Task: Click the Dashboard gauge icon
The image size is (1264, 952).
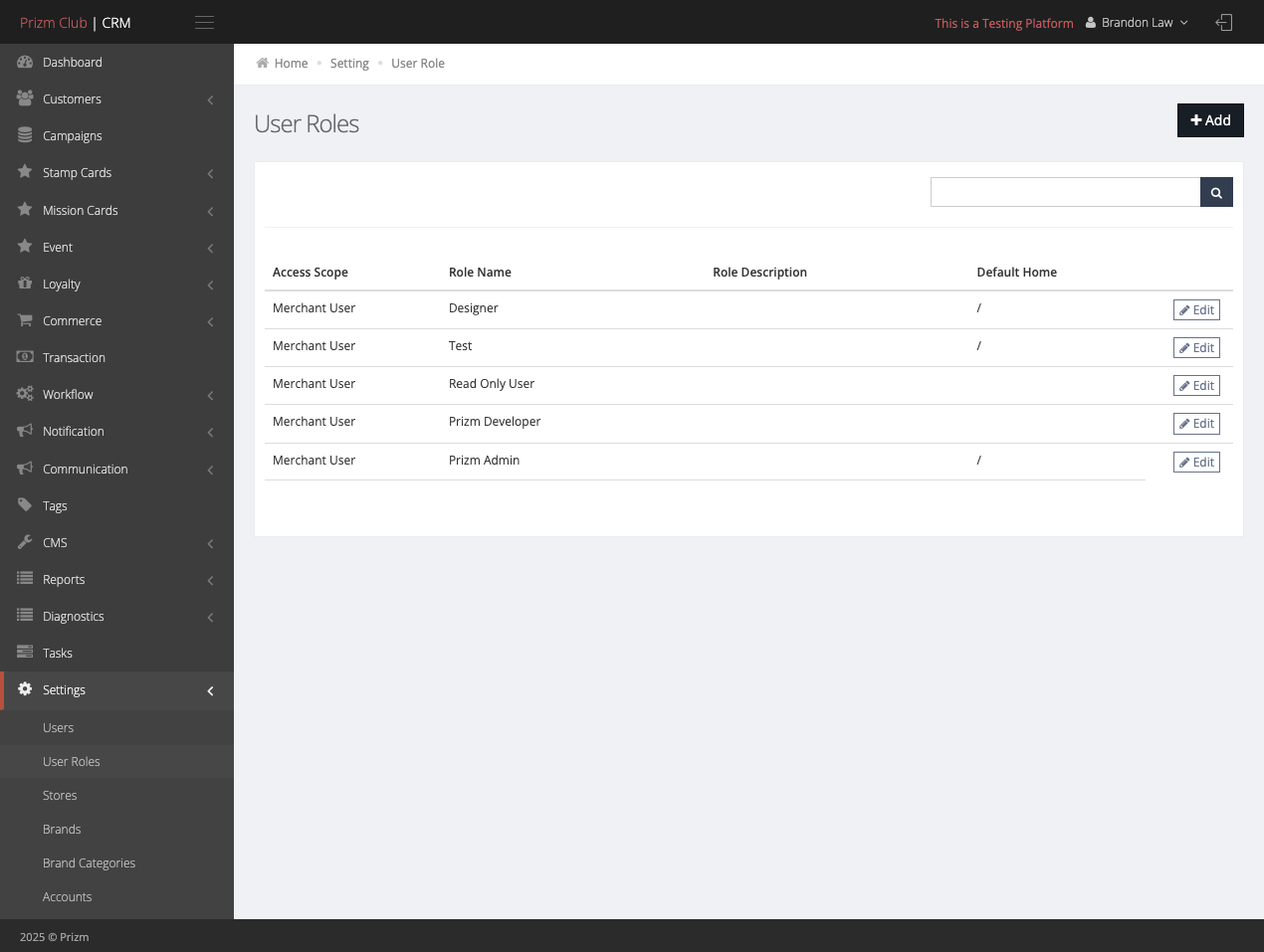Action: coord(25,62)
